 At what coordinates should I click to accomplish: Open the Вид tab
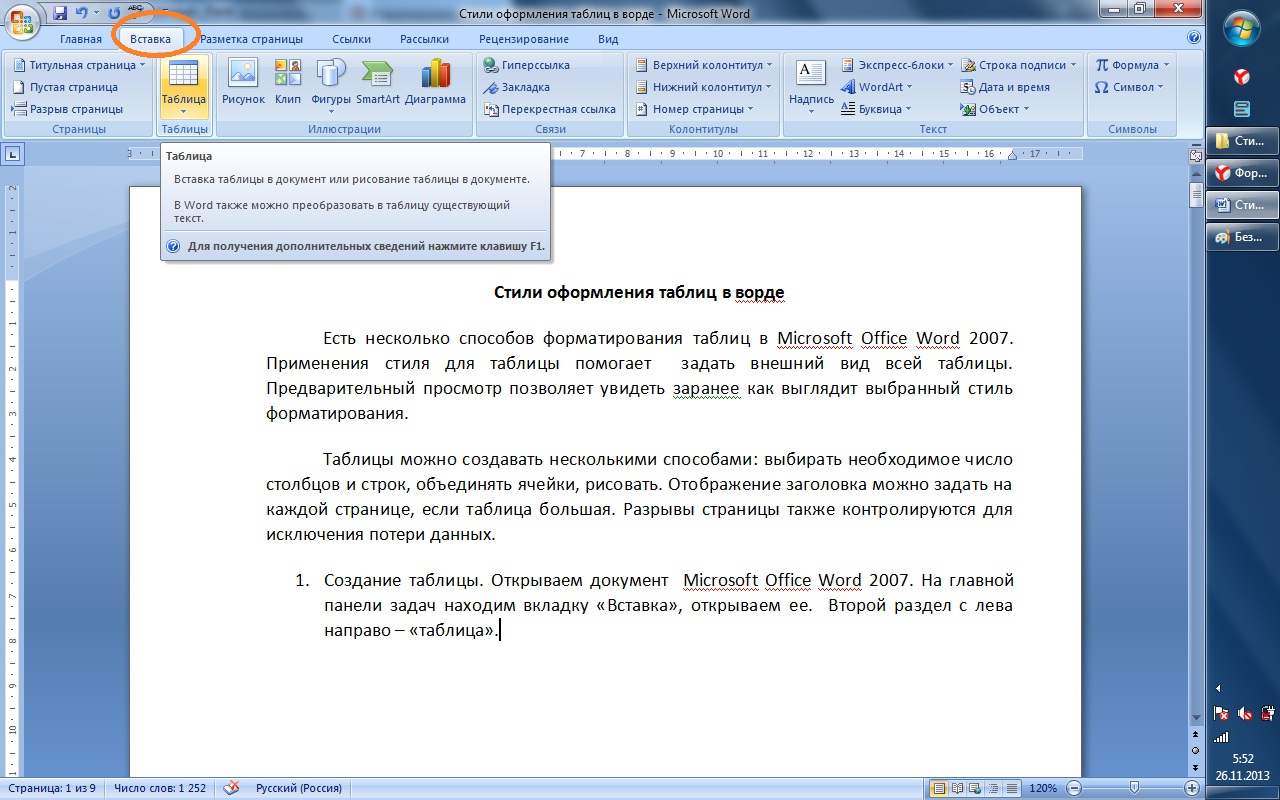(x=608, y=39)
